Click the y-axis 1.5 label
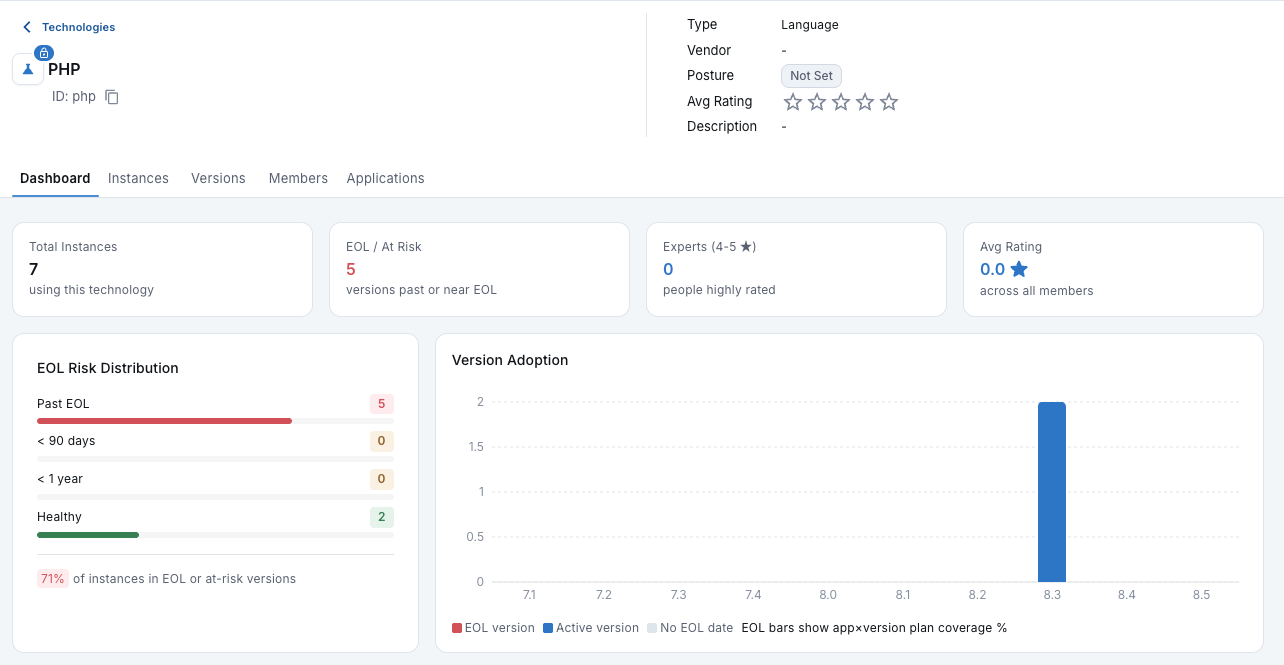1284x665 pixels. coord(475,447)
